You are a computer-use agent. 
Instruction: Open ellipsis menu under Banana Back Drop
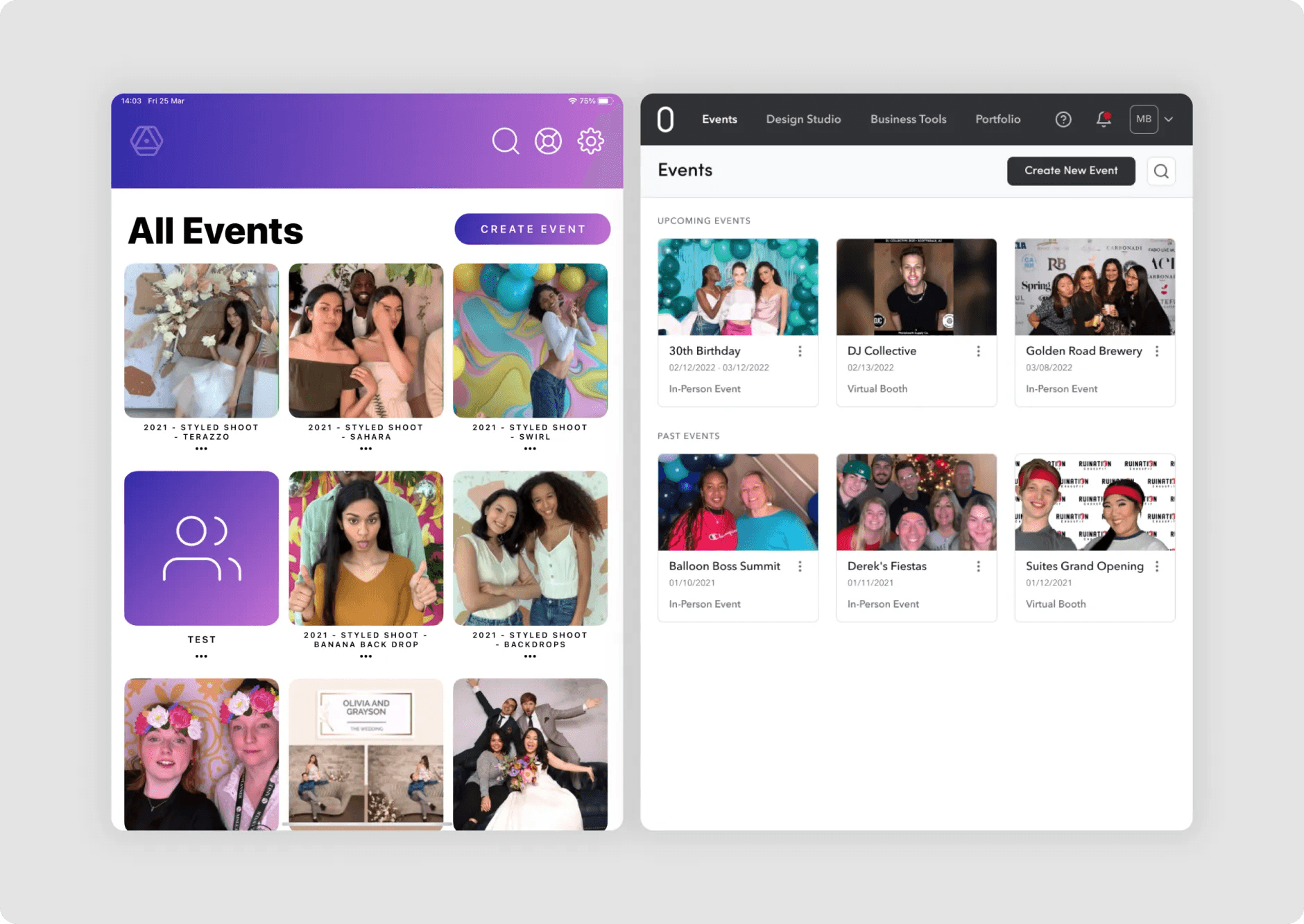pos(366,656)
